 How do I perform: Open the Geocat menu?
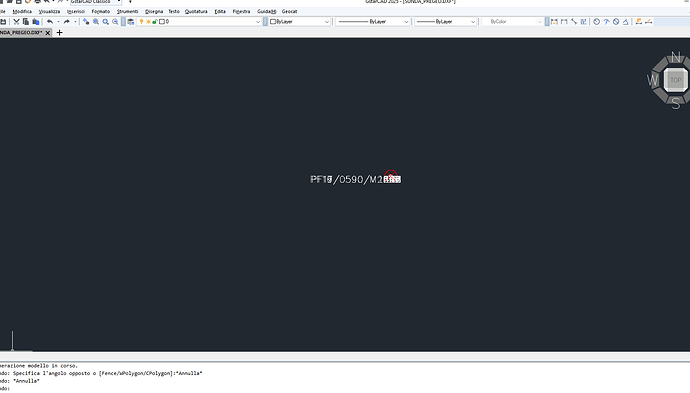pos(290,11)
